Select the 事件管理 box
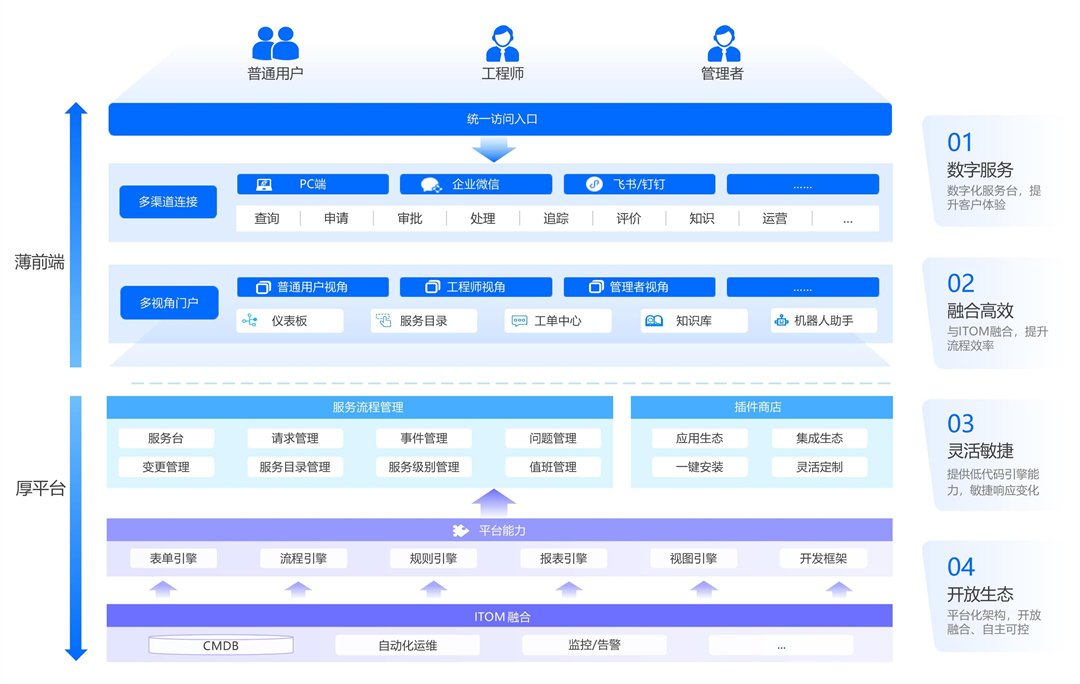This screenshot has height=684, width=1080. 424,438
